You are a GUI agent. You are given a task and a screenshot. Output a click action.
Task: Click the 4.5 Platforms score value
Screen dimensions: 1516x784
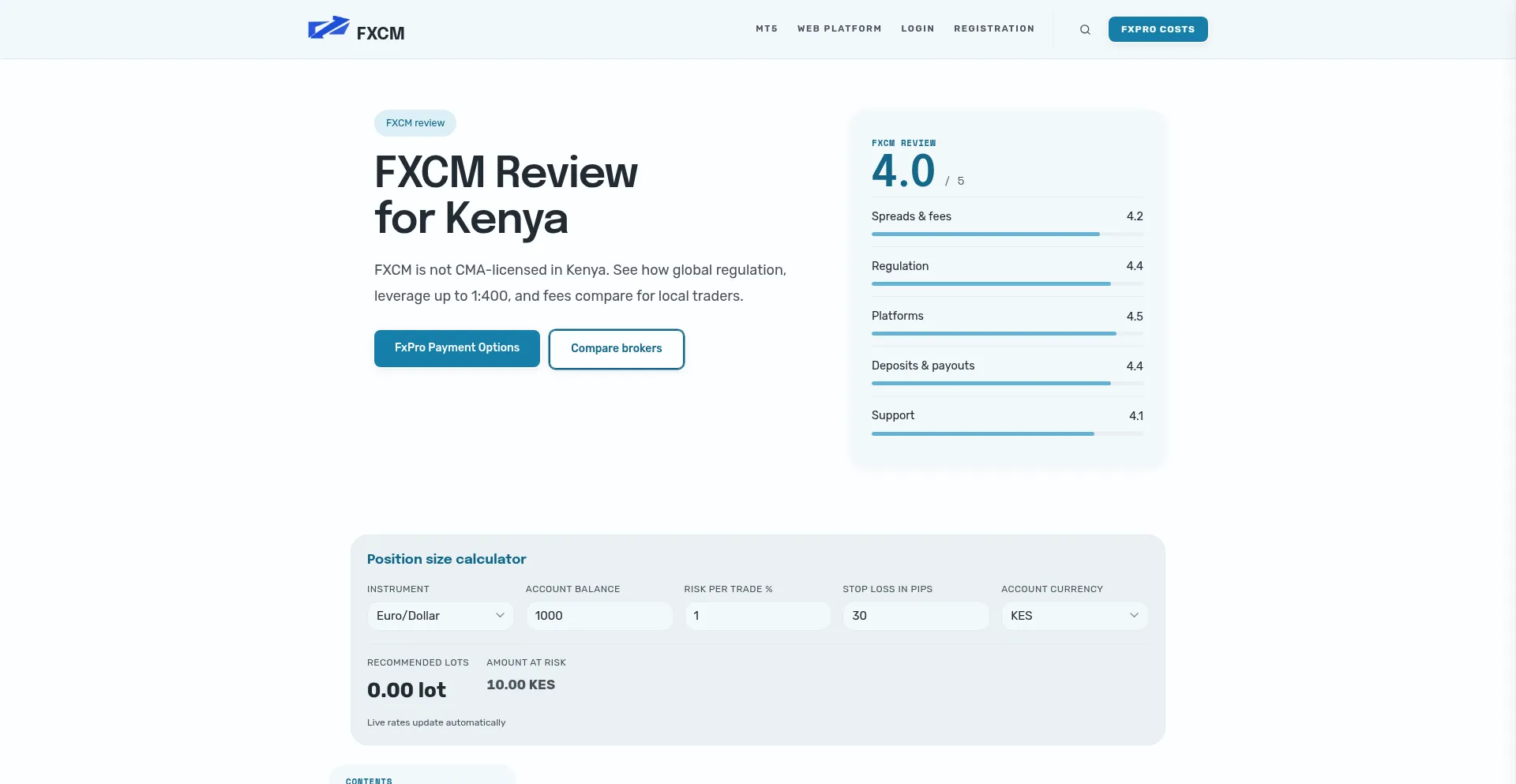click(x=1135, y=316)
